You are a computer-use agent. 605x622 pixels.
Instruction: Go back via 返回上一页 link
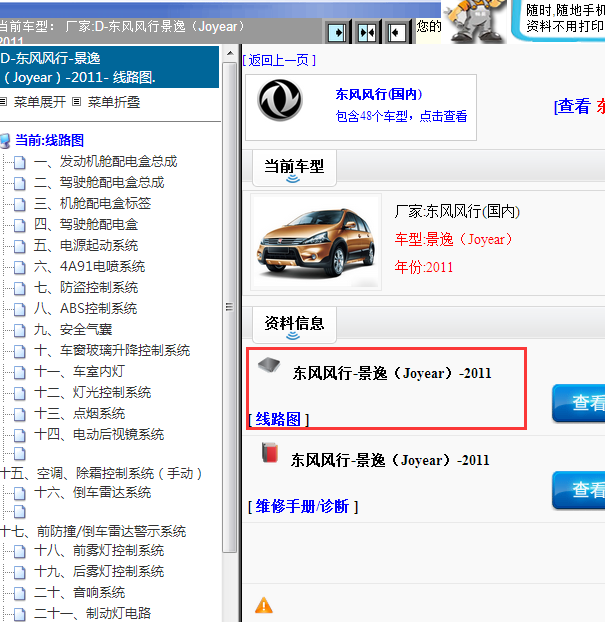click(x=279, y=60)
